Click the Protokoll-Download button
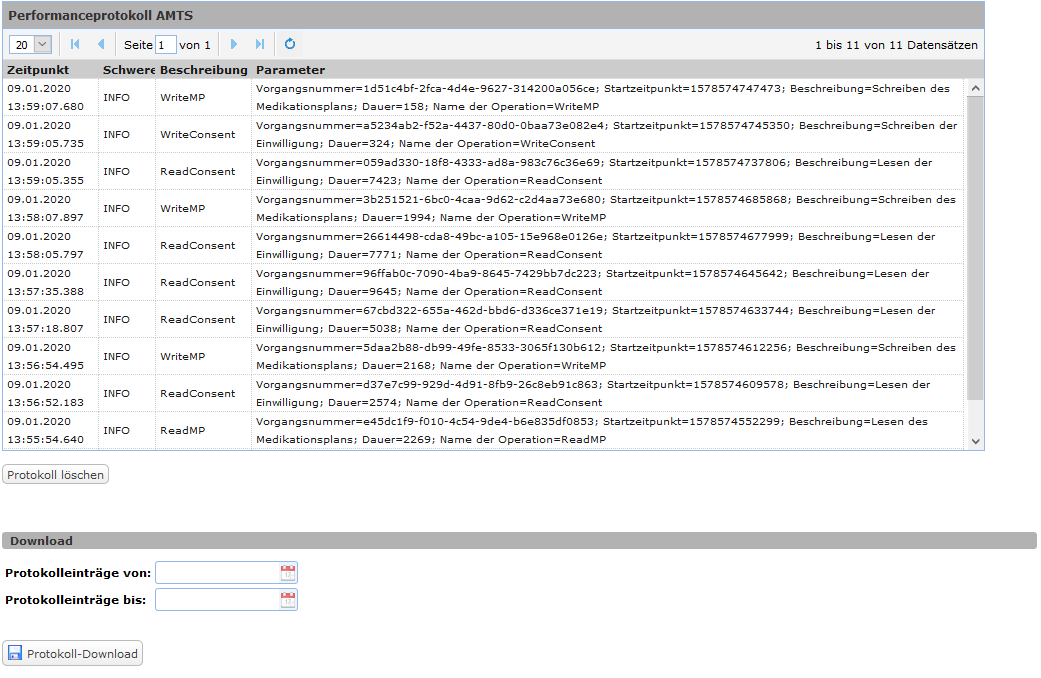 73,654
